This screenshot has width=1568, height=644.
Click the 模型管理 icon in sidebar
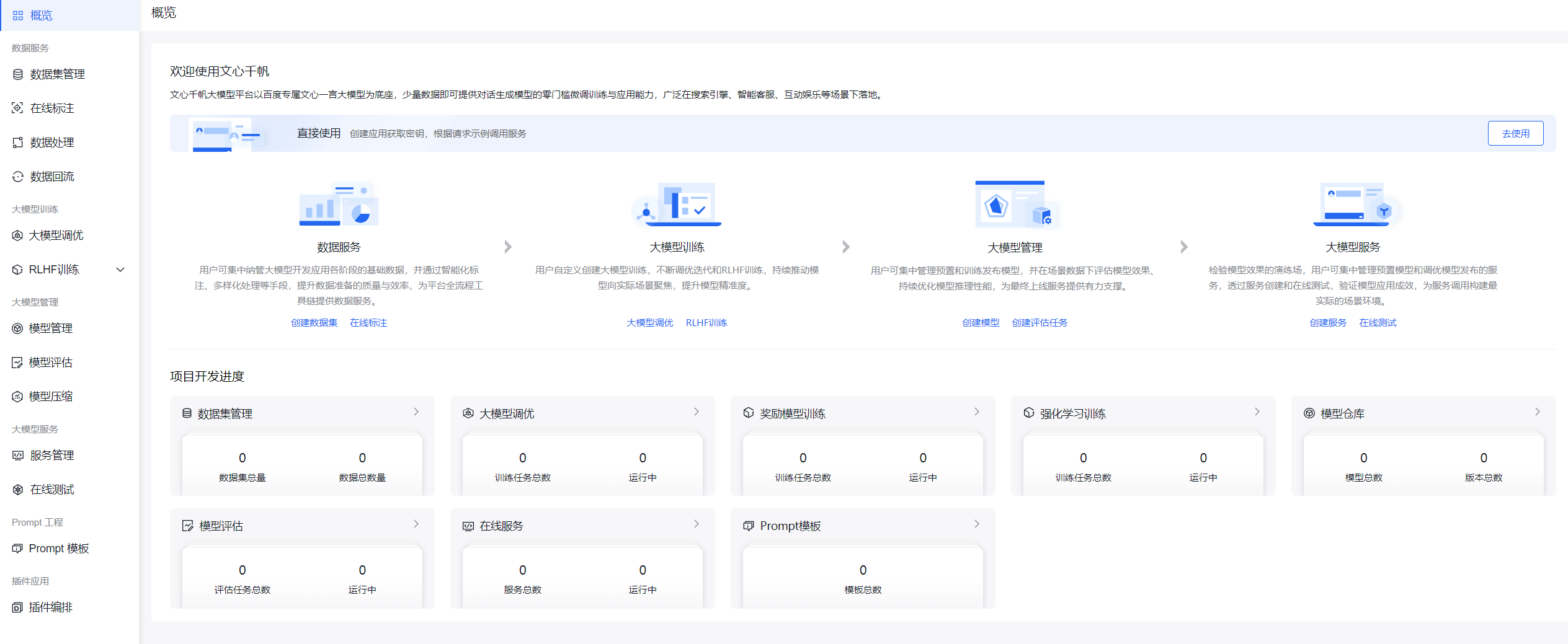[17, 329]
